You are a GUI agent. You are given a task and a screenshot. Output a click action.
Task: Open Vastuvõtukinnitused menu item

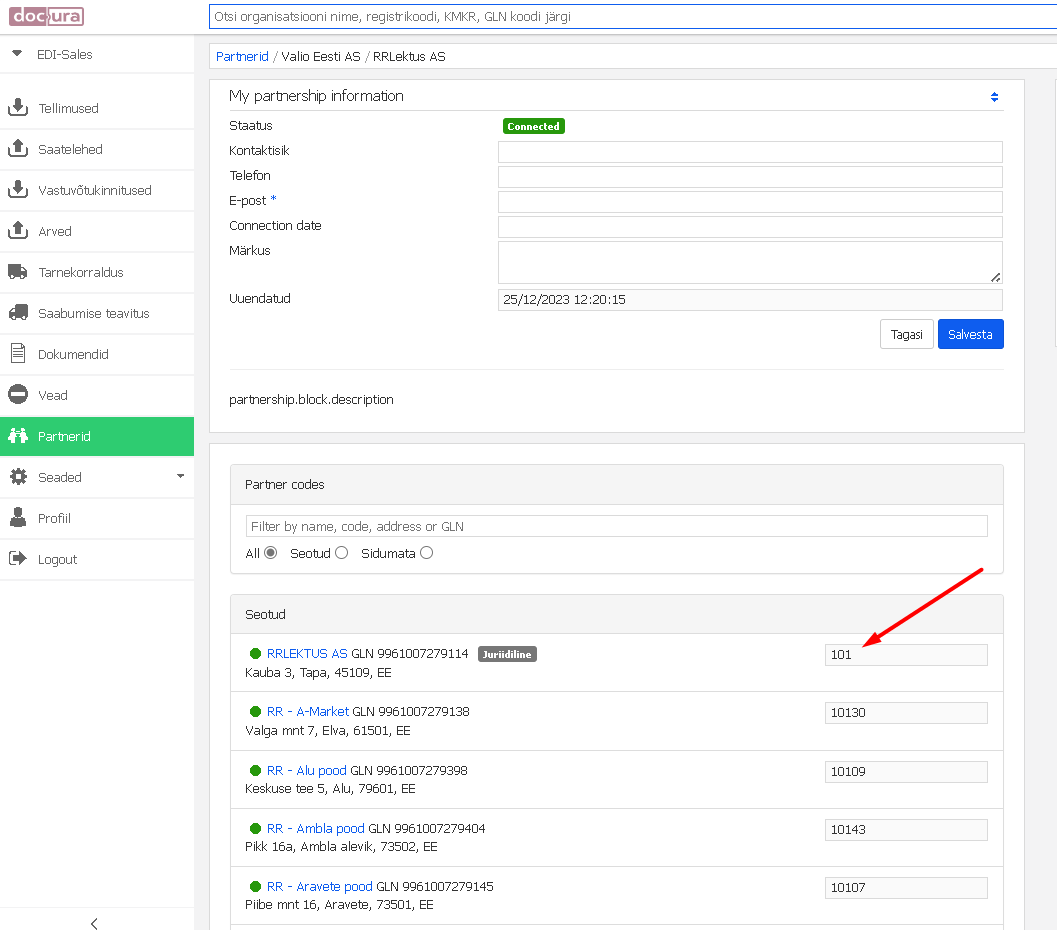(97, 190)
